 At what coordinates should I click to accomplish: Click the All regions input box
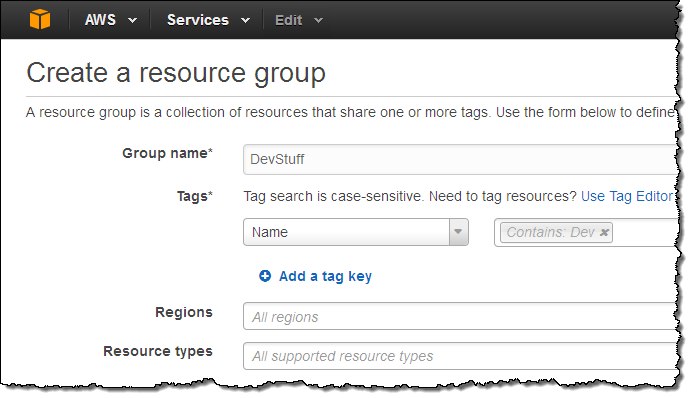pos(460,316)
